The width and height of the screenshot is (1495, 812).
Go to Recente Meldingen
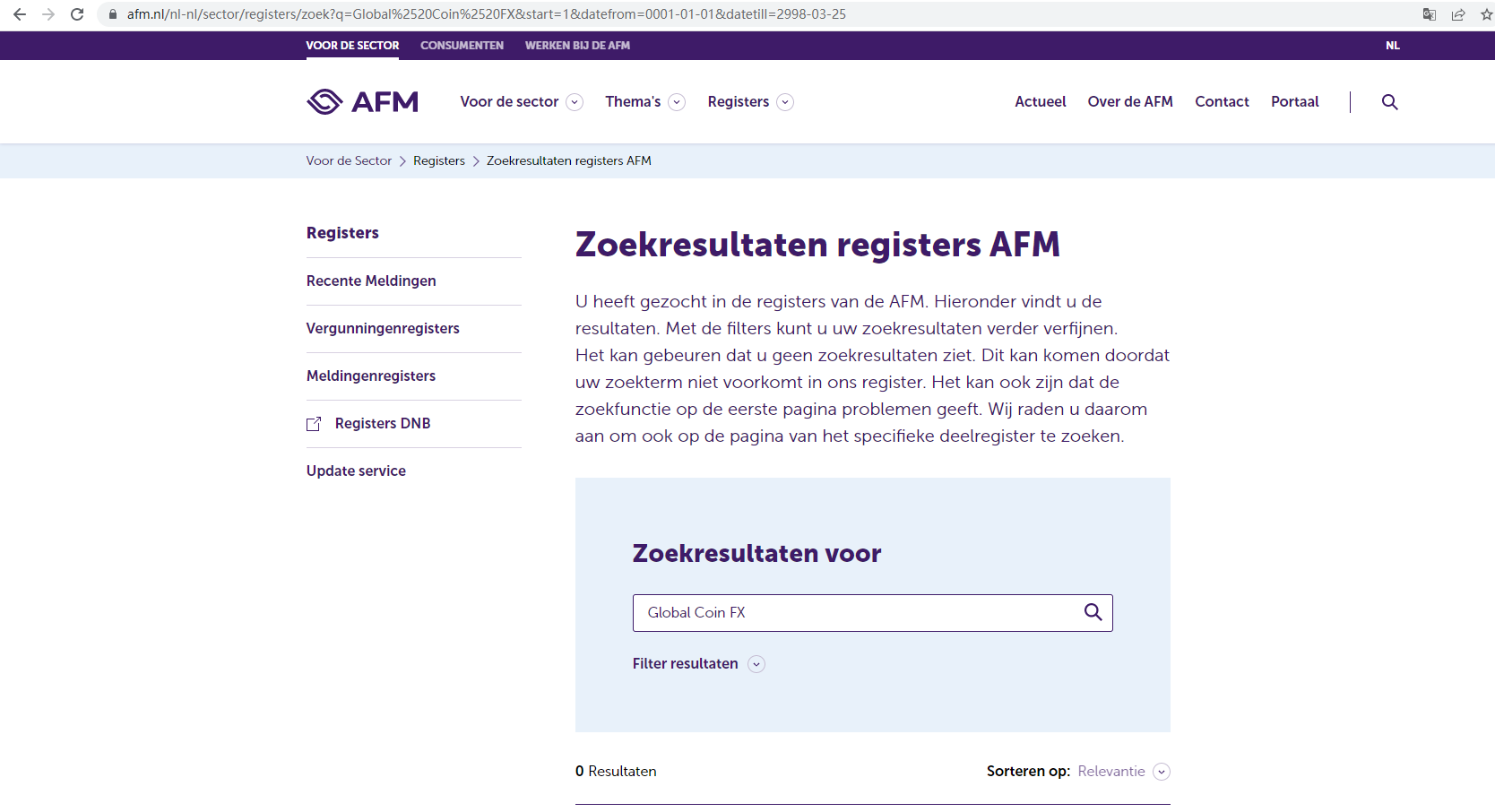[x=371, y=281]
